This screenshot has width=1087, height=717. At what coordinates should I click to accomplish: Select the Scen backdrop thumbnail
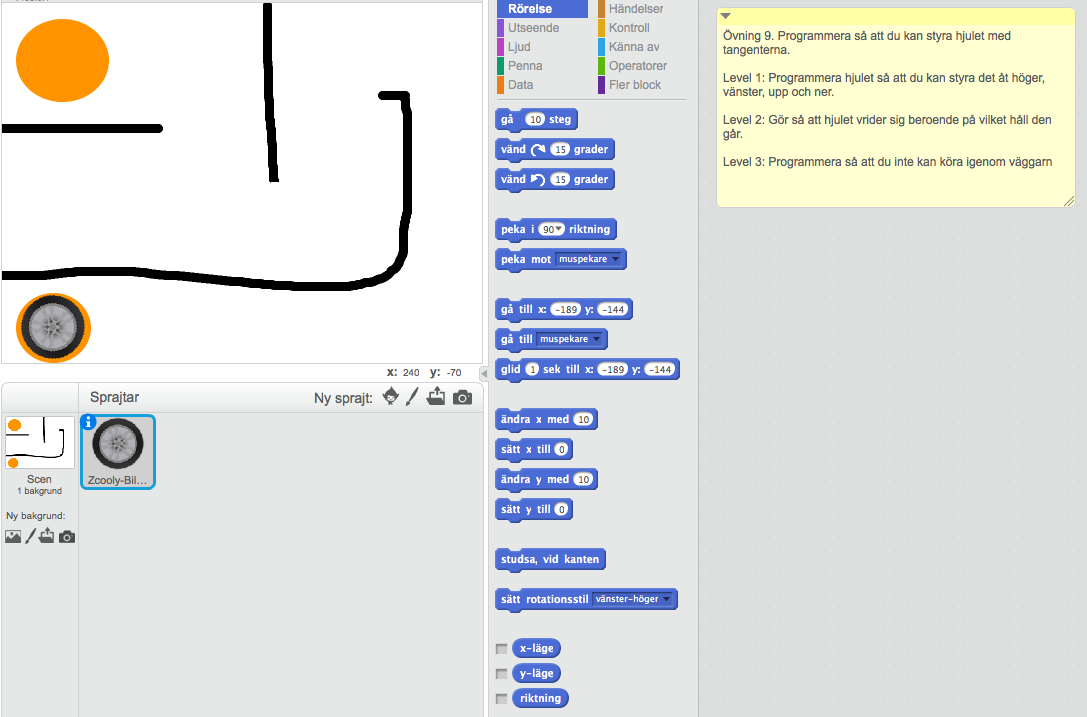40,442
